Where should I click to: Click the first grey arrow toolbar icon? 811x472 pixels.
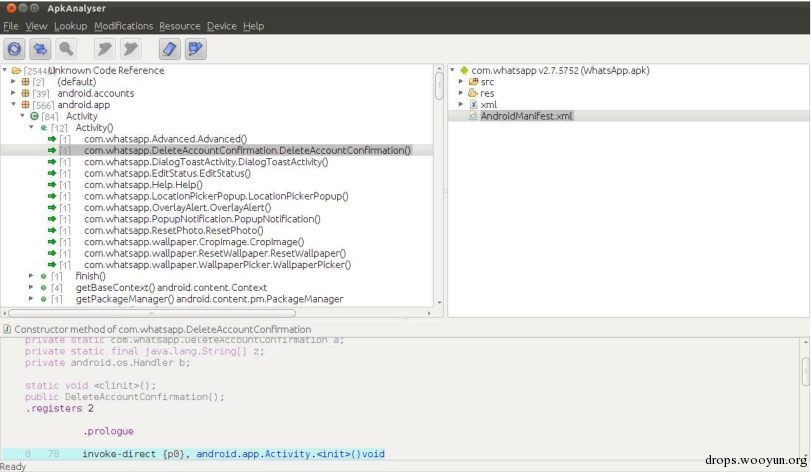[x=104, y=49]
